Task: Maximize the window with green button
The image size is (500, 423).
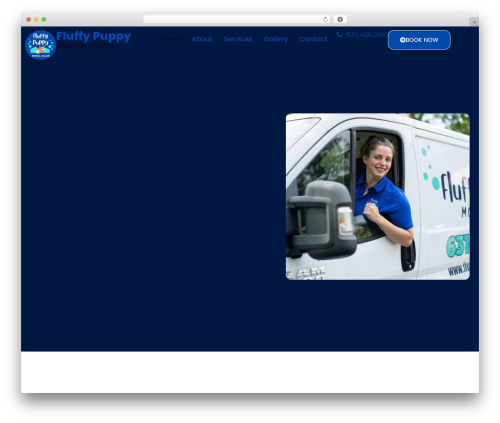Action: [44, 20]
